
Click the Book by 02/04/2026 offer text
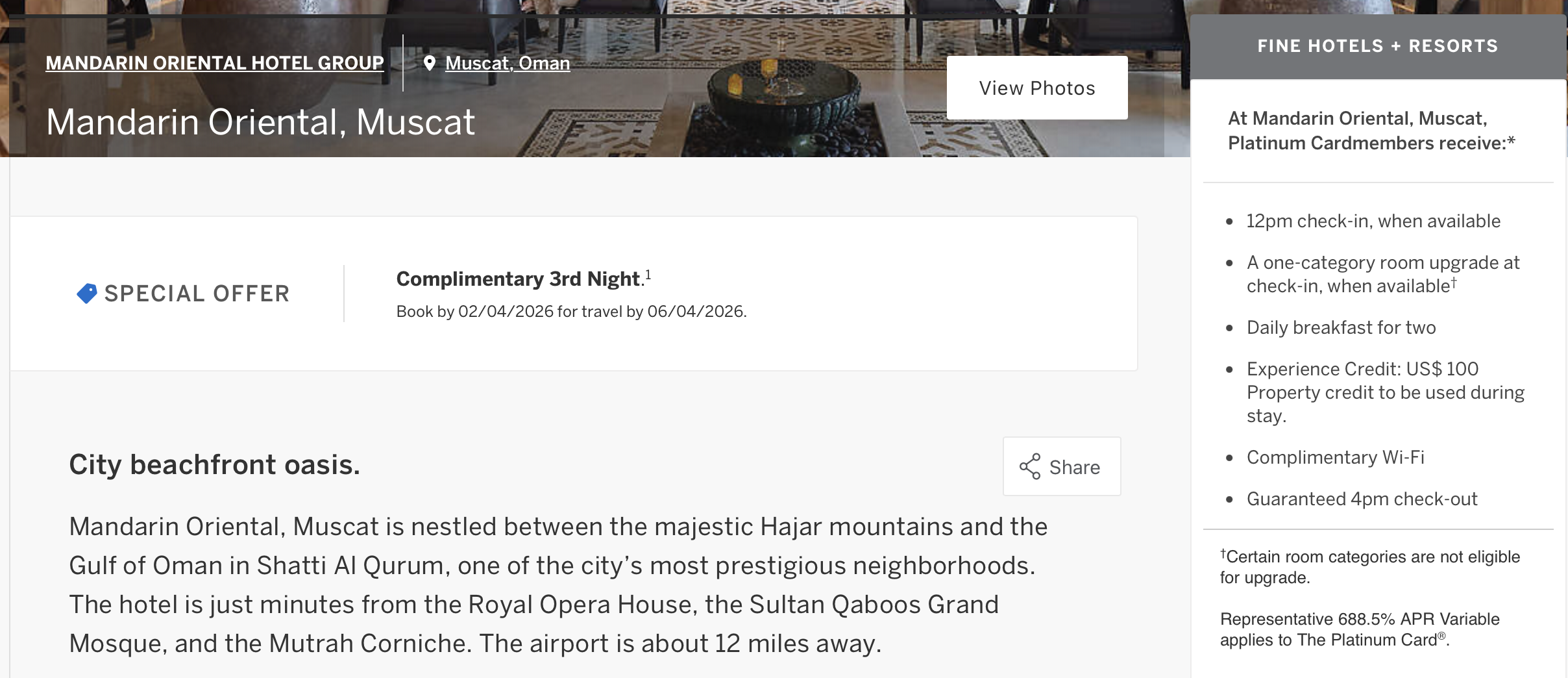pos(572,311)
